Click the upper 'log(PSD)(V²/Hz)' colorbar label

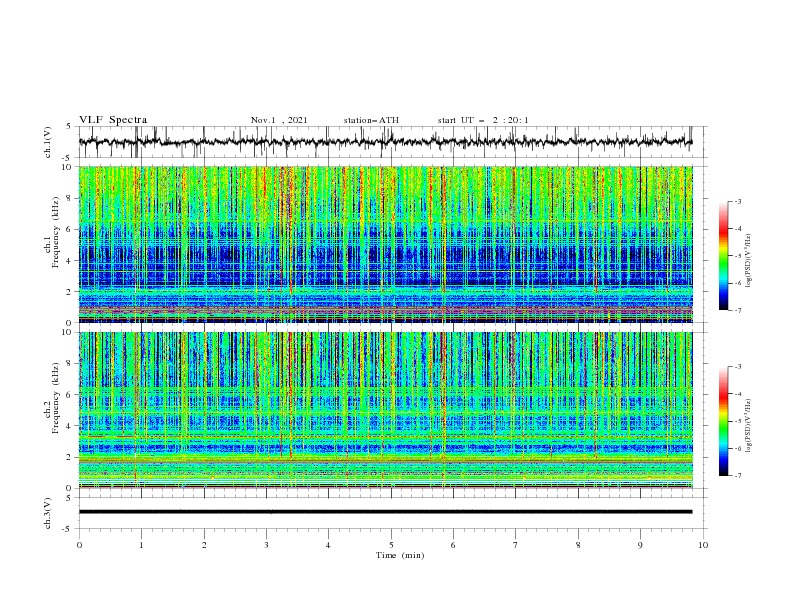(749, 261)
